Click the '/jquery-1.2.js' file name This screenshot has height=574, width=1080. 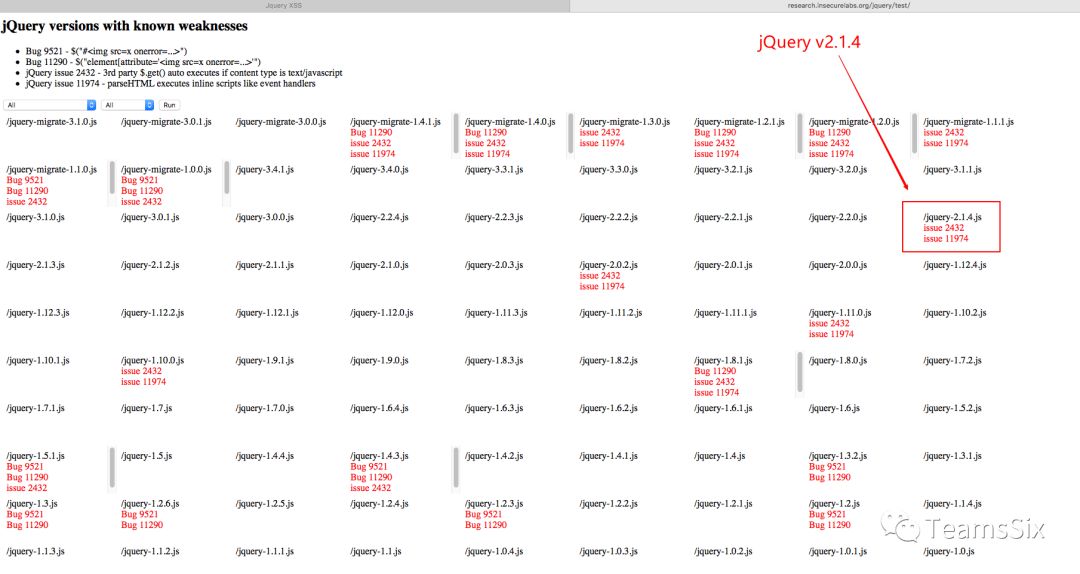(834, 504)
